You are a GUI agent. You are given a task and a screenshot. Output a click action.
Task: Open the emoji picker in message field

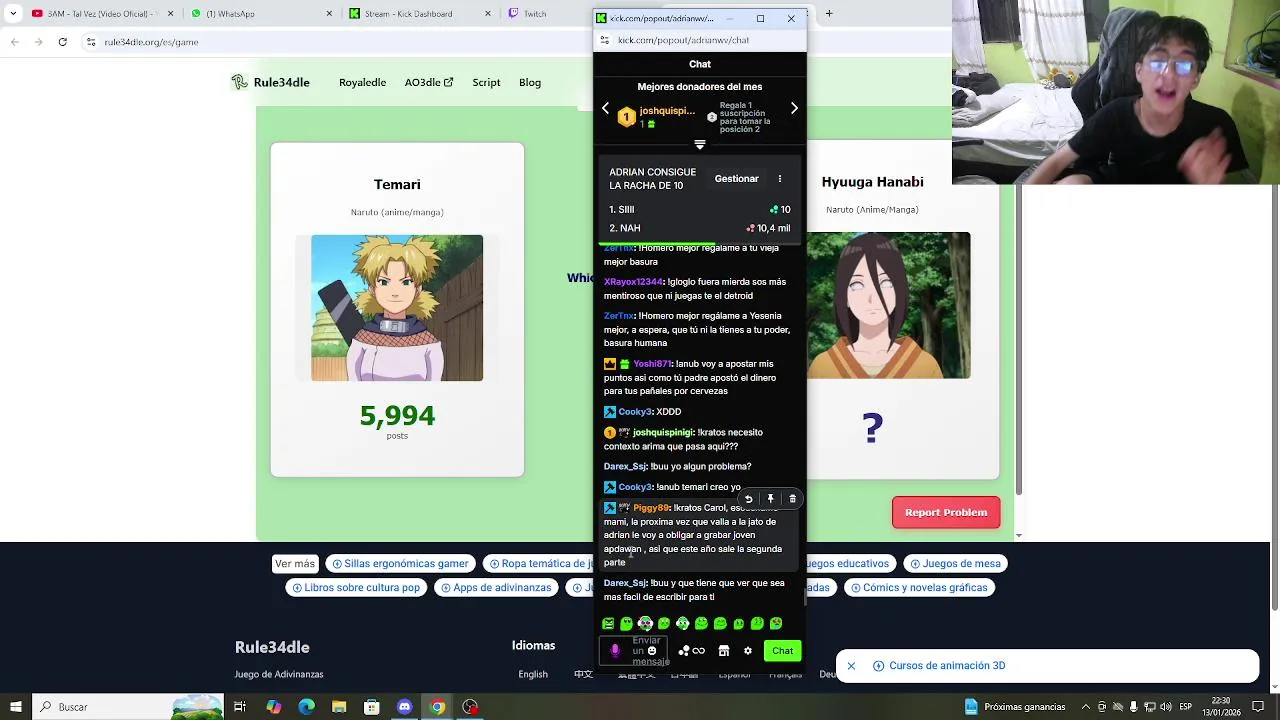(652, 651)
